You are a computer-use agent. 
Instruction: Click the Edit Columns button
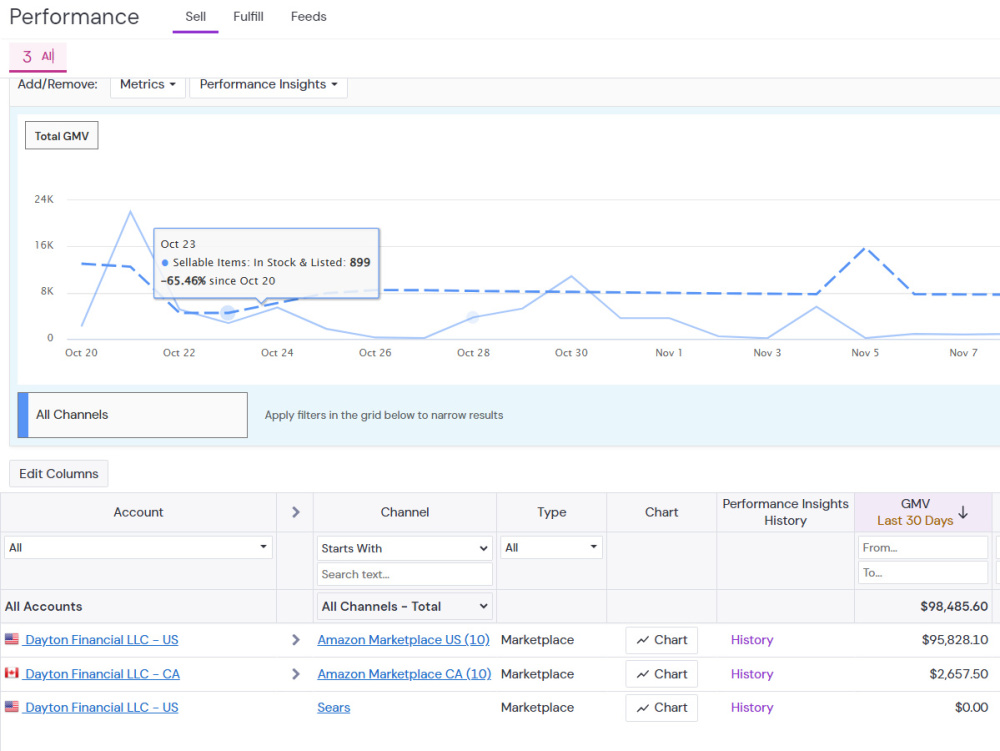(x=59, y=474)
